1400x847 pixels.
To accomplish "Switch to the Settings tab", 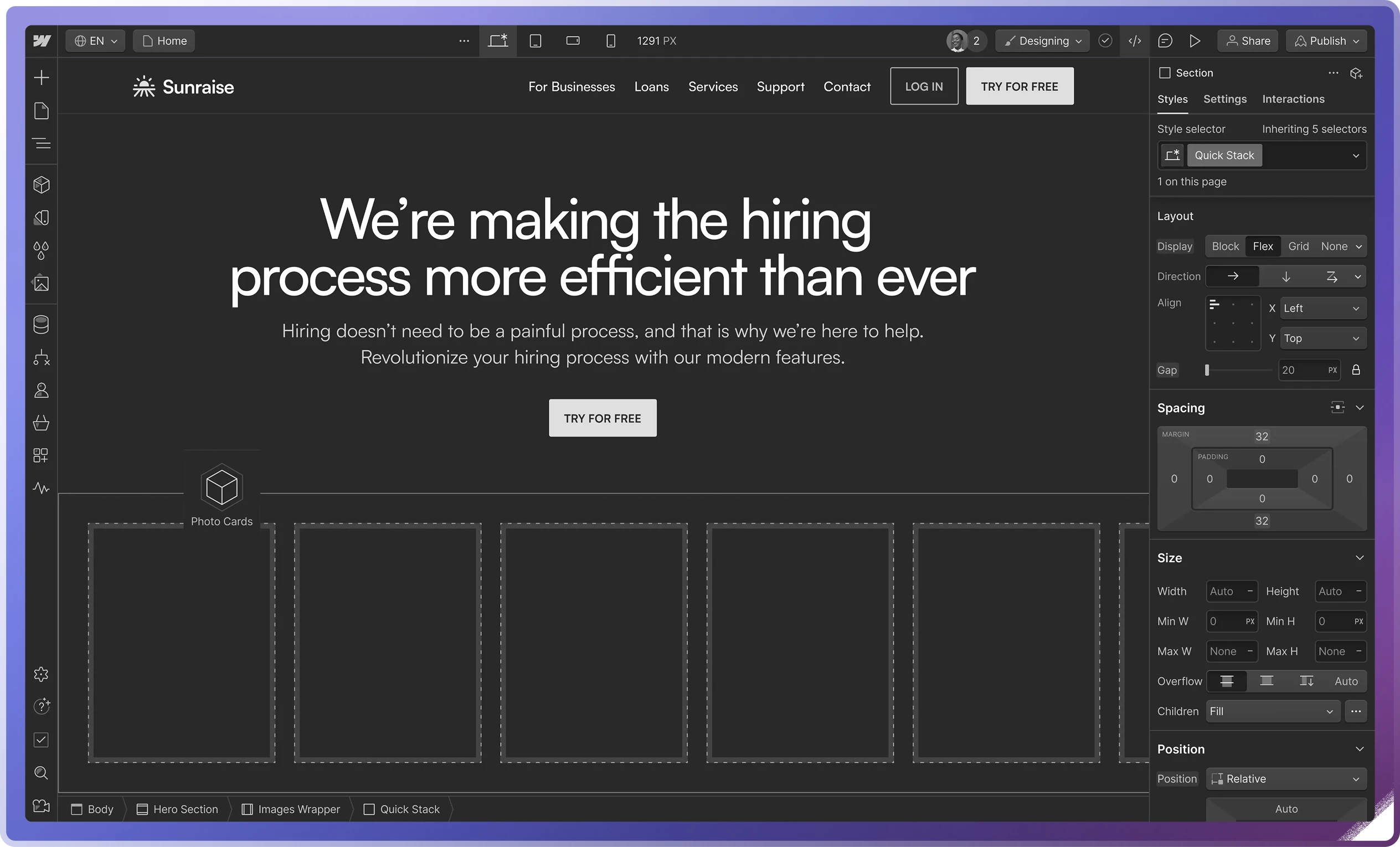I will coord(1225,99).
